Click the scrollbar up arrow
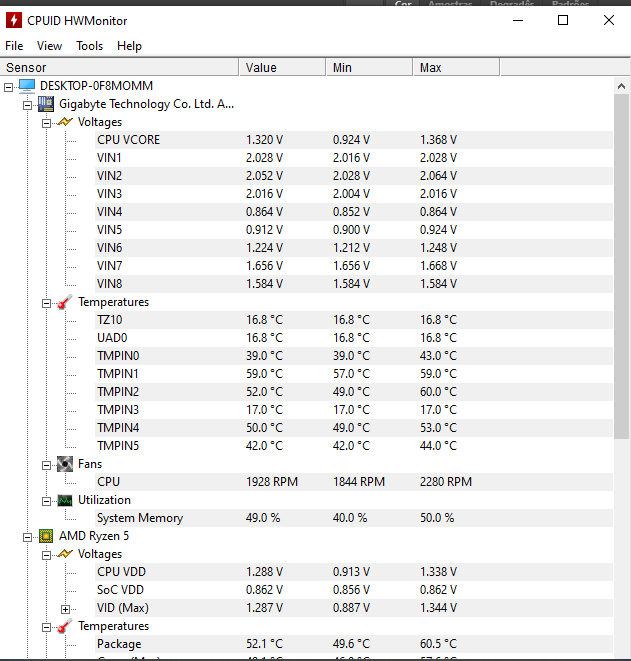Screen dimensions: 631x661 click(621, 86)
